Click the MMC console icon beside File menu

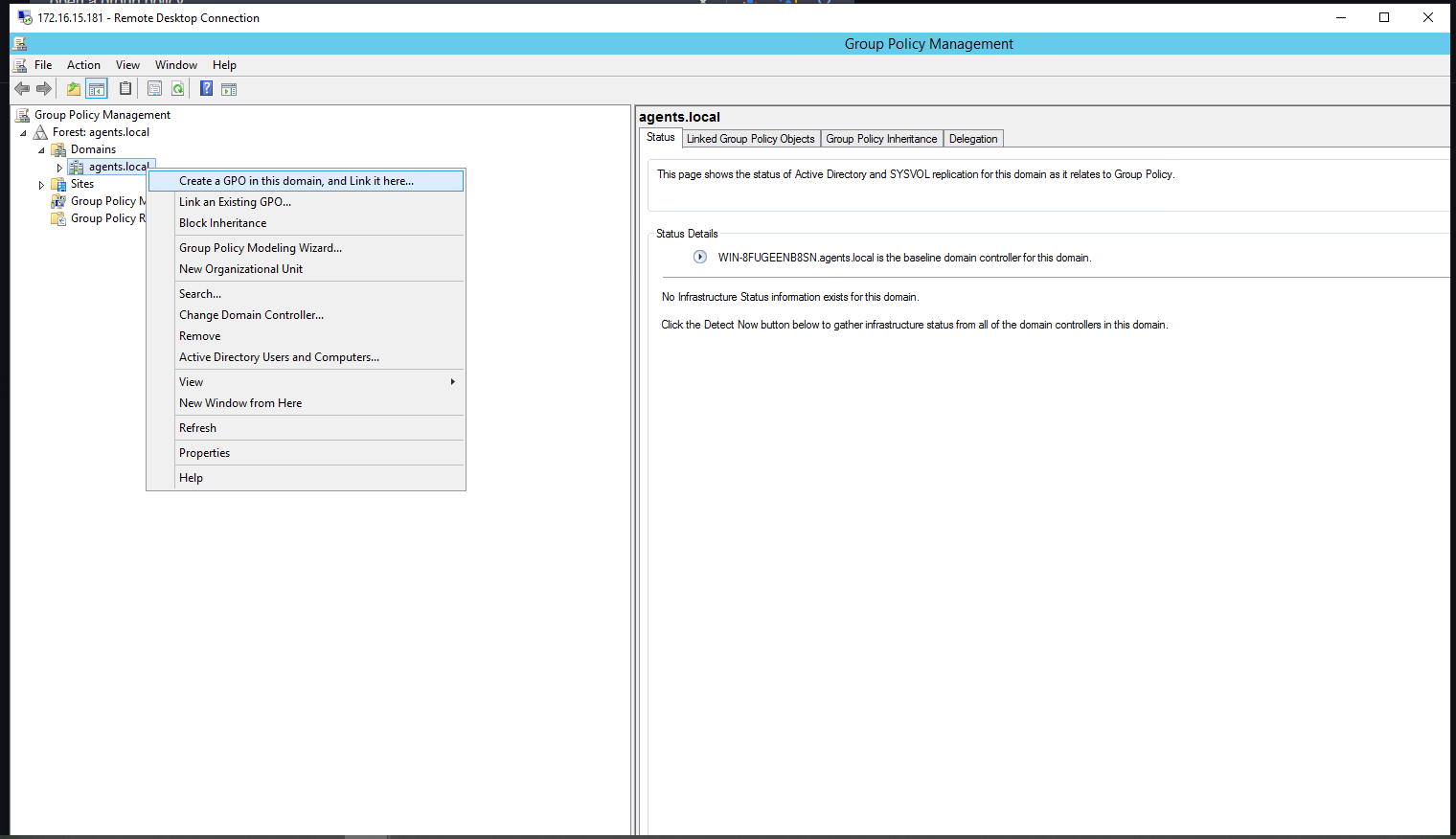pyautogui.click(x=19, y=65)
